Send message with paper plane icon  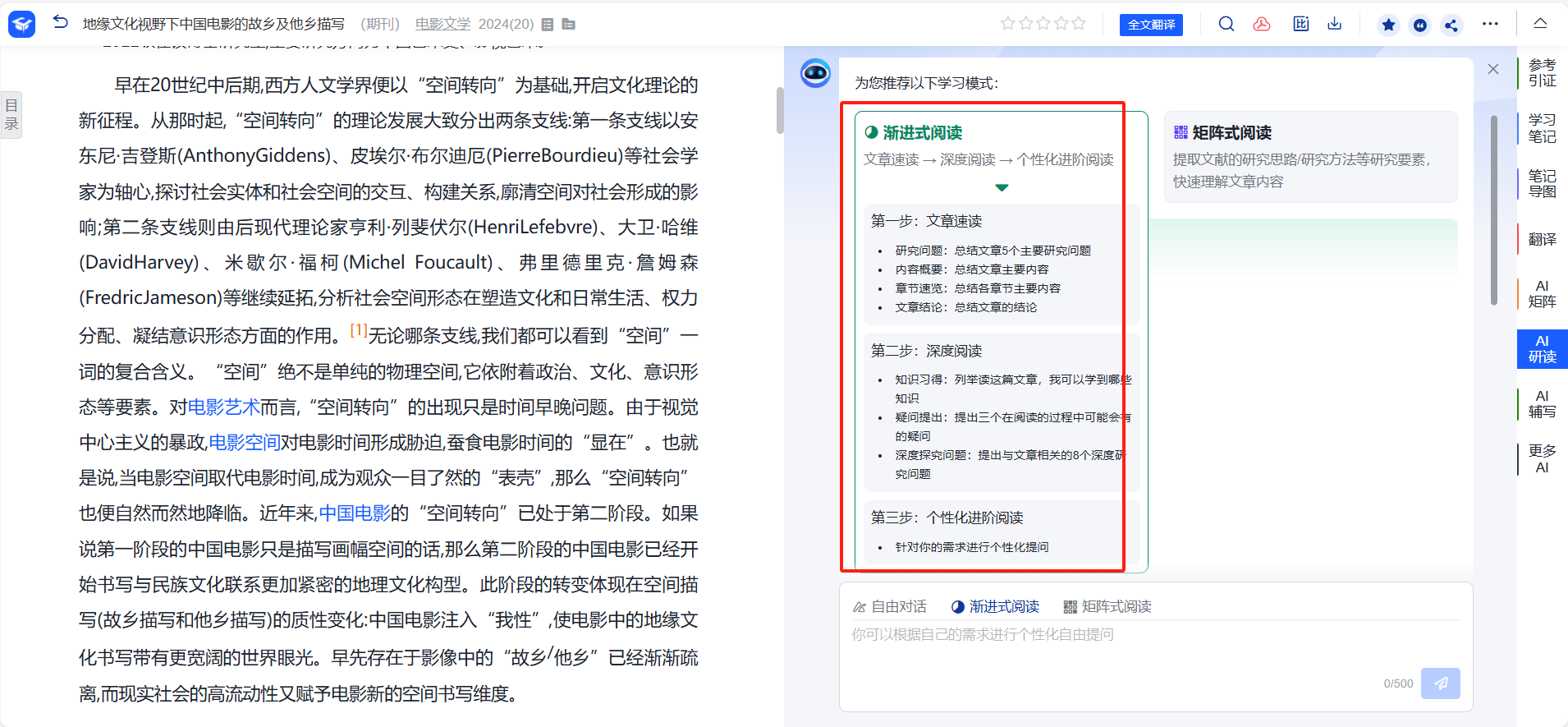[1440, 683]
